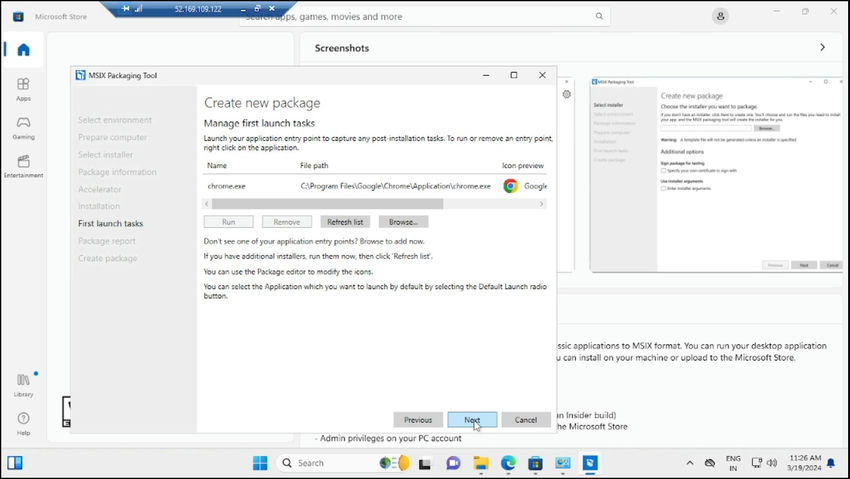The image size is (850, 479).
Task: Open the user account profile icon
Action: pyautogui.click(x=720, y=16)
